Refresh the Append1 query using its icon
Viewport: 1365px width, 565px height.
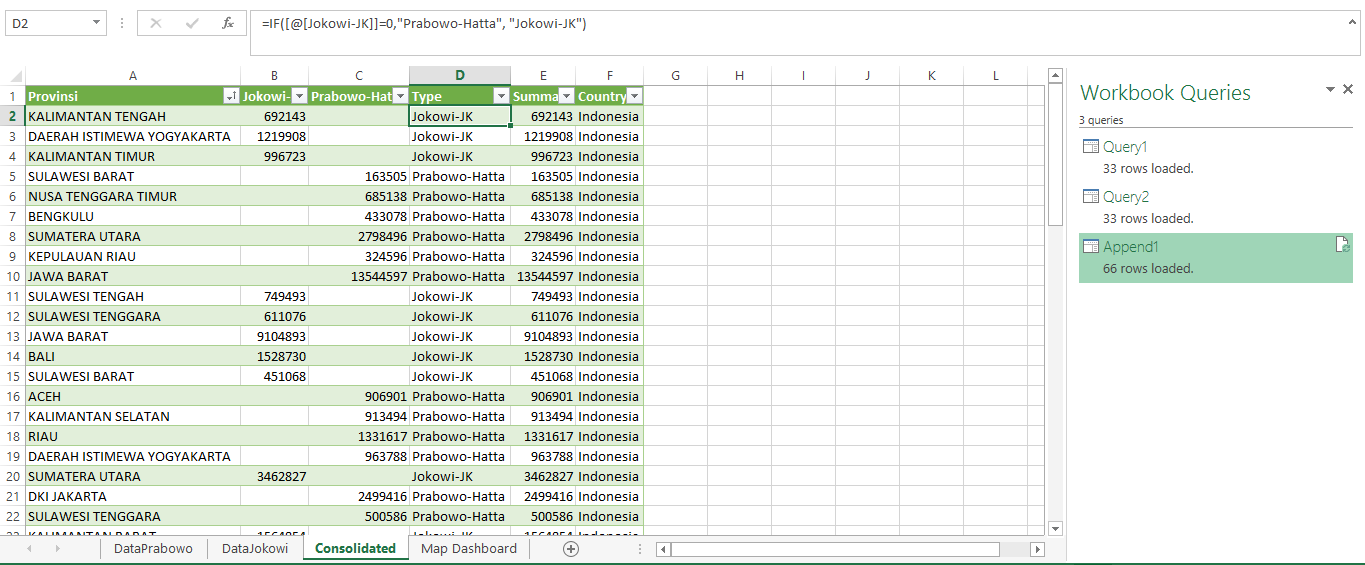1343,245
